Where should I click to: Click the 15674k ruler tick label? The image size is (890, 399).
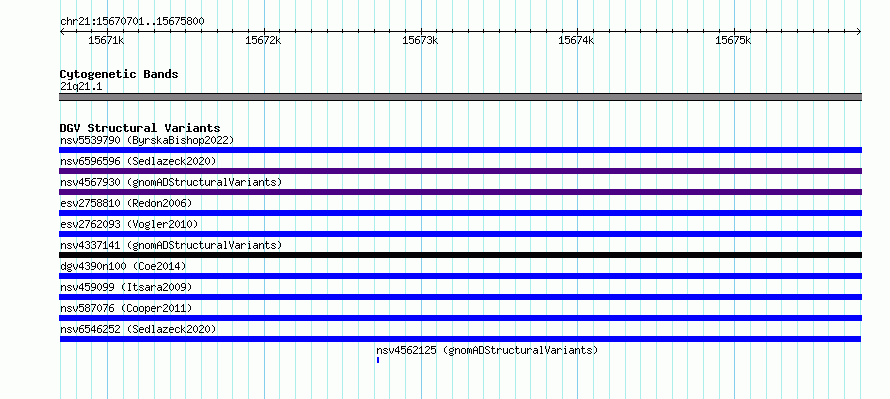click(577, 40)
